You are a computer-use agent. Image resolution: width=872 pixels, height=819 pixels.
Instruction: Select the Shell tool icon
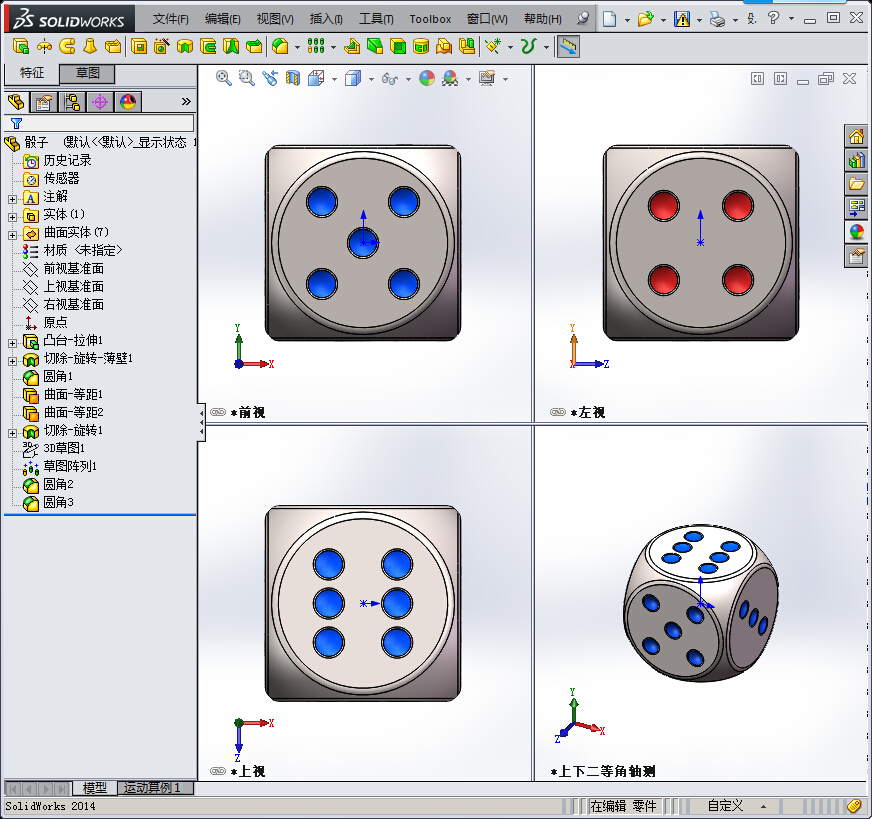click(398, 47)
